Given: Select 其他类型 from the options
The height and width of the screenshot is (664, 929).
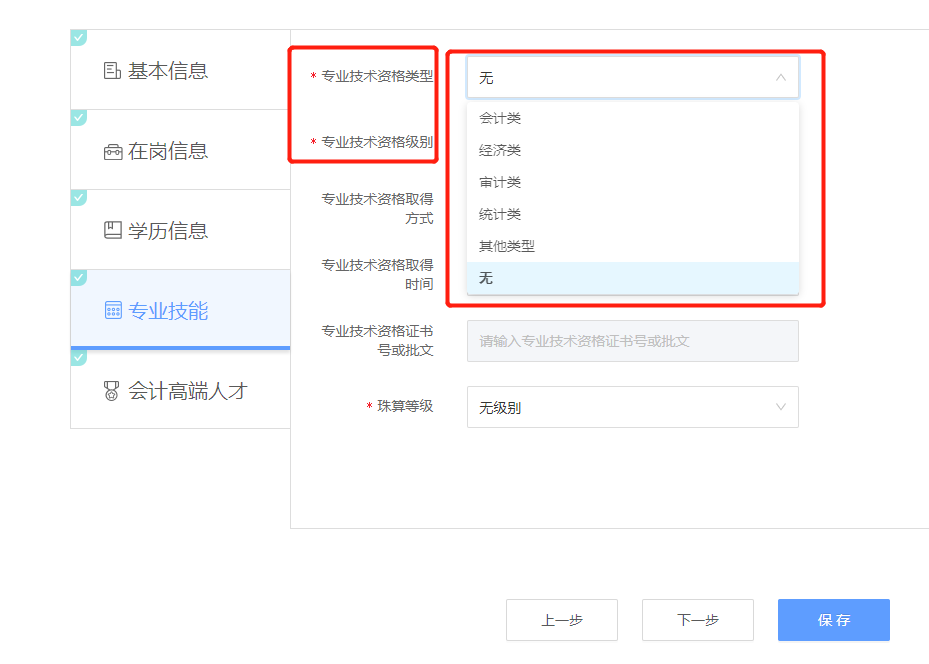Looking at the screenshot, I should (507, 246).
